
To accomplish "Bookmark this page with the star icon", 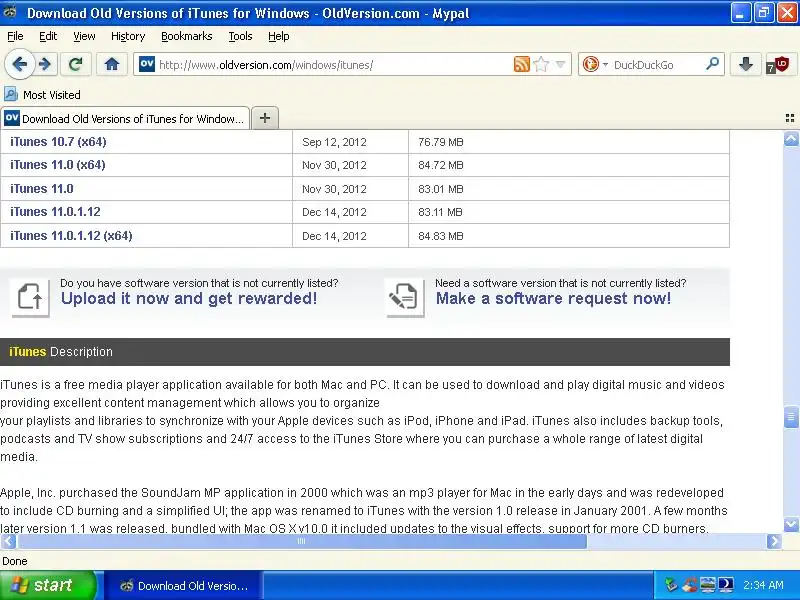I will coord(541,64).
